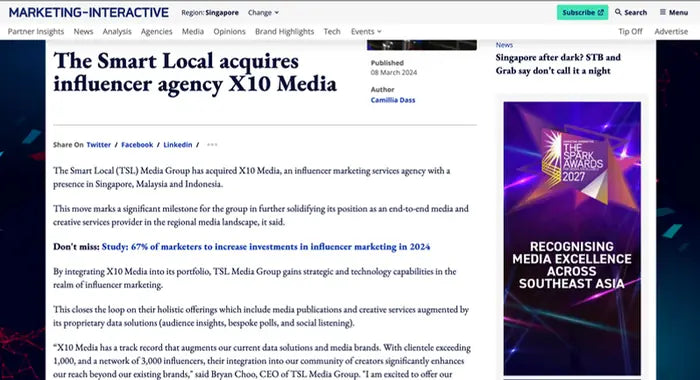Open Brand Highlights page

[x=284, y=31]
